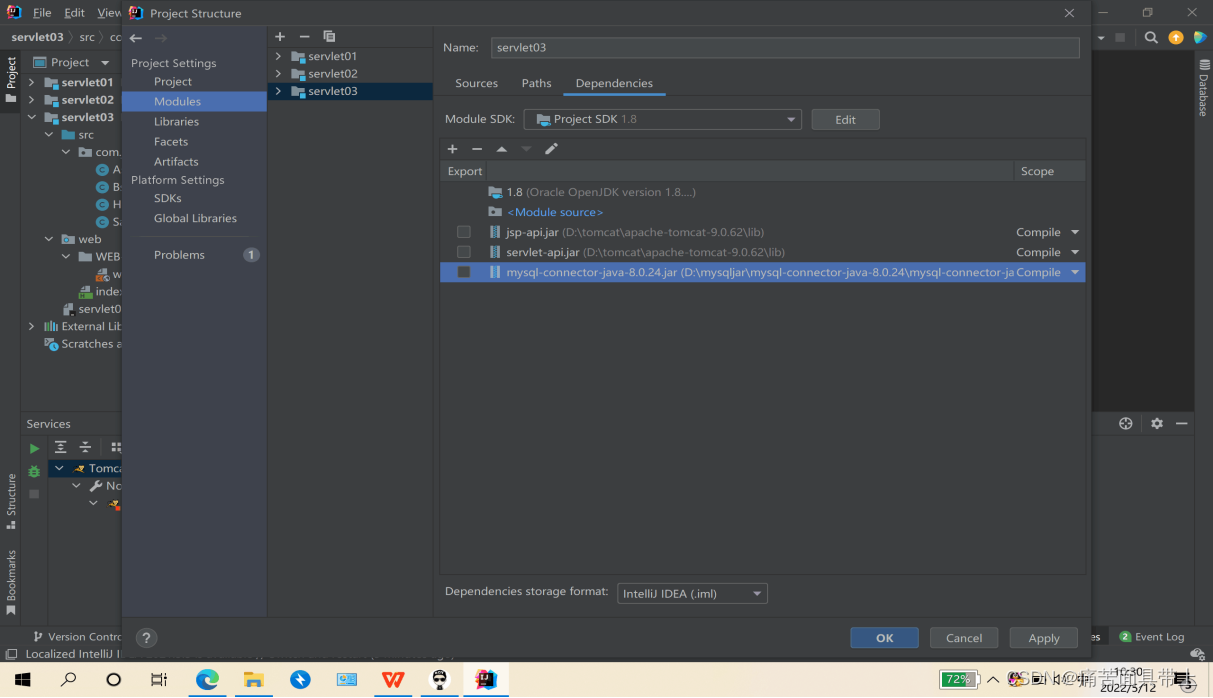Viewport: 1213px width, 698px height.
Task: Open Version Control tool window
Action: tap(77, 636)
